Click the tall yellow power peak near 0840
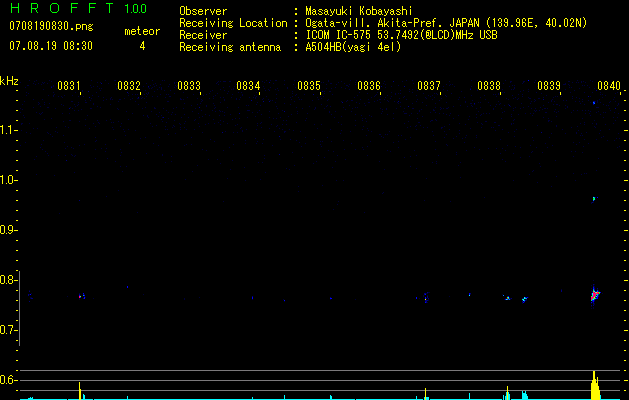Image resolution: width=629 pixels, height=400 pixels. 595,385
